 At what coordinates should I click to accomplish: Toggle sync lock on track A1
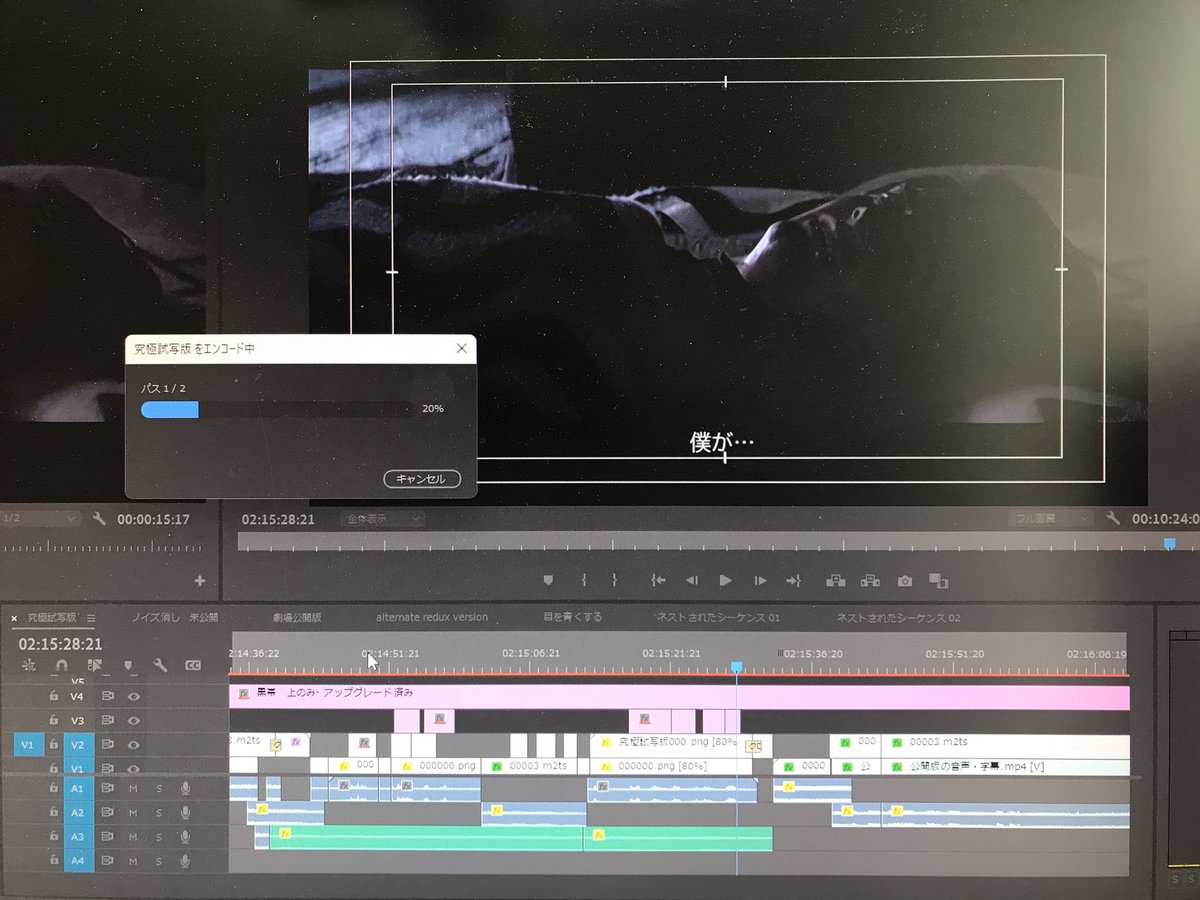click(108, 789)
